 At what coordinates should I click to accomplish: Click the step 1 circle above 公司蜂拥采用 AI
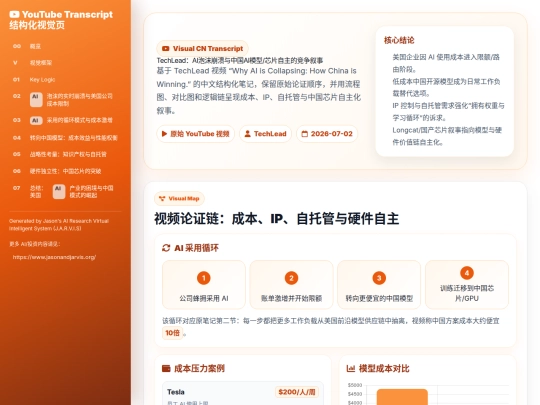coord(204,278)
